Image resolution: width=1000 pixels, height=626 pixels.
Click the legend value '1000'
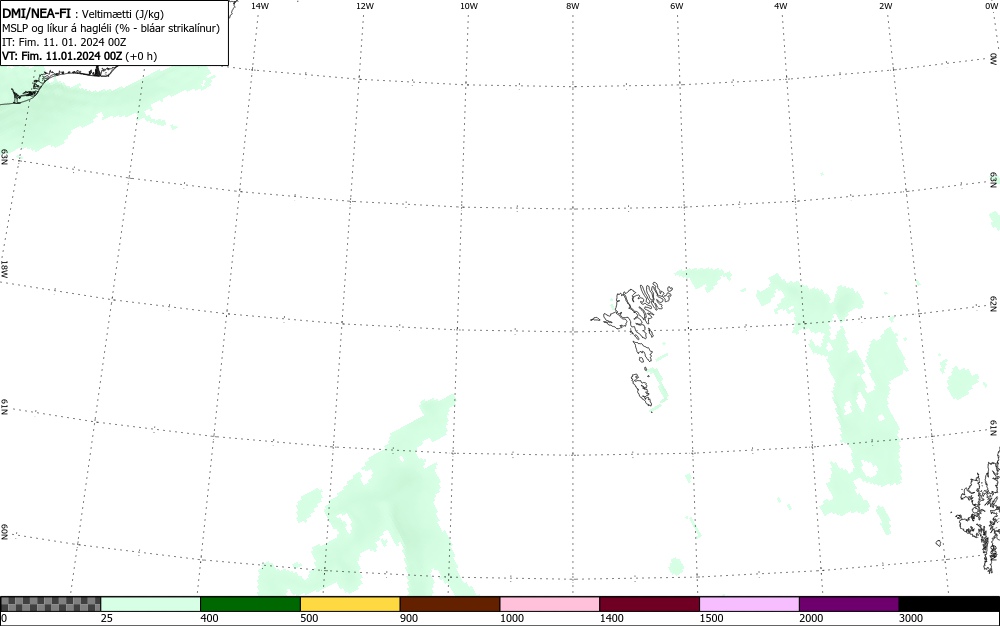pos(511,618)
